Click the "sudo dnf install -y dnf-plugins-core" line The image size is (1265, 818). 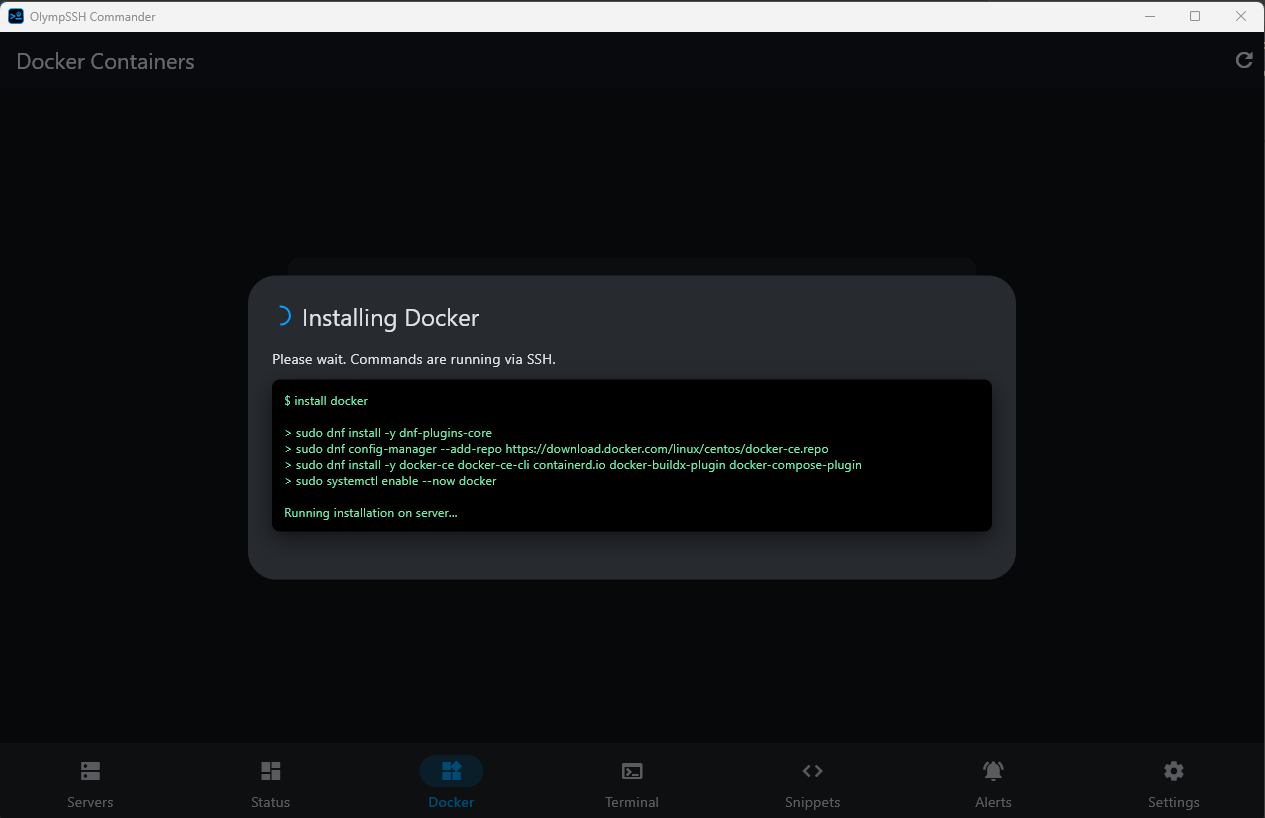click(388, 433)
